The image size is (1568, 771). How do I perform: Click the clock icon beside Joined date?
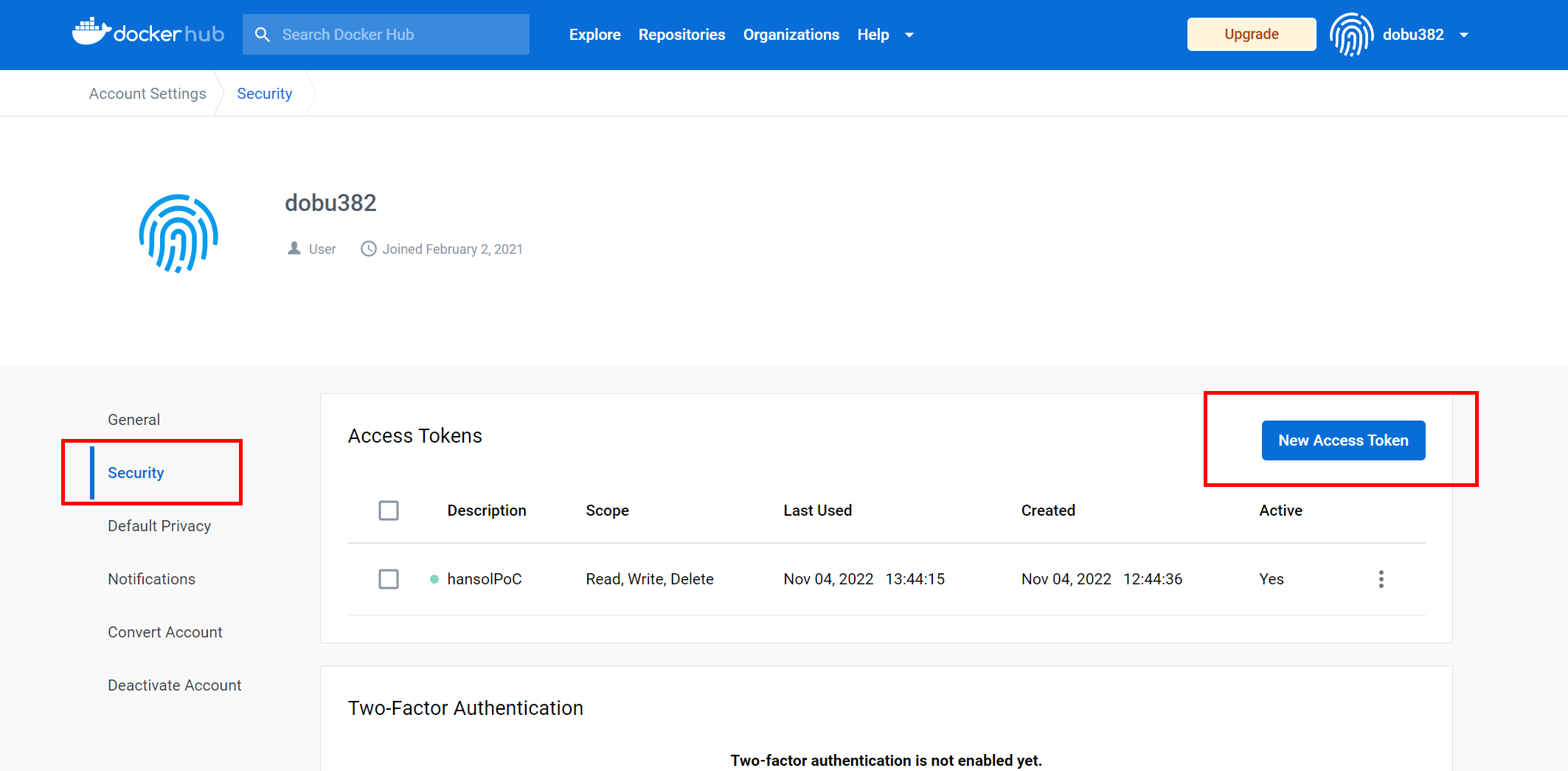pyautogui.click(x=368, y=249)
